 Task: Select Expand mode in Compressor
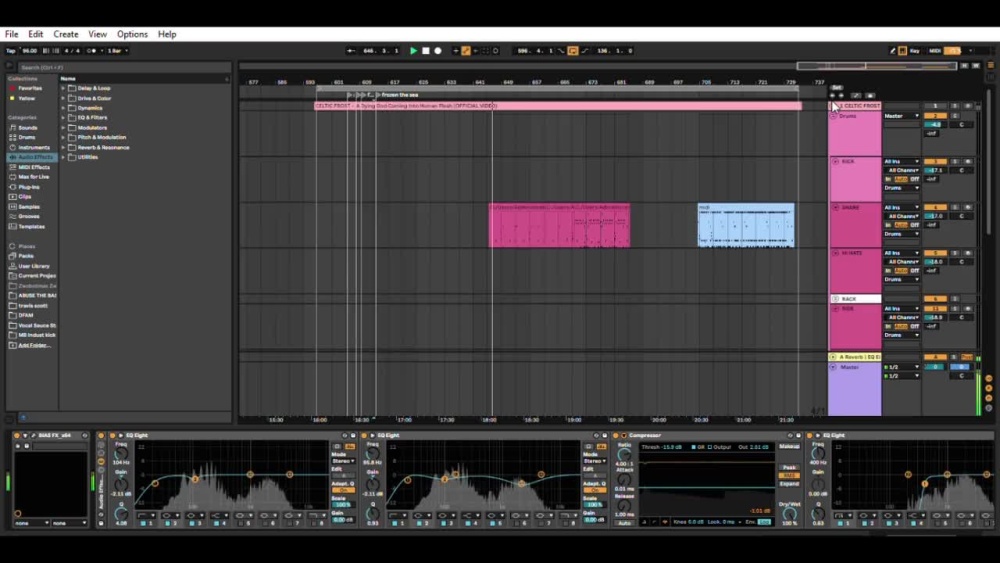(789, 484)
